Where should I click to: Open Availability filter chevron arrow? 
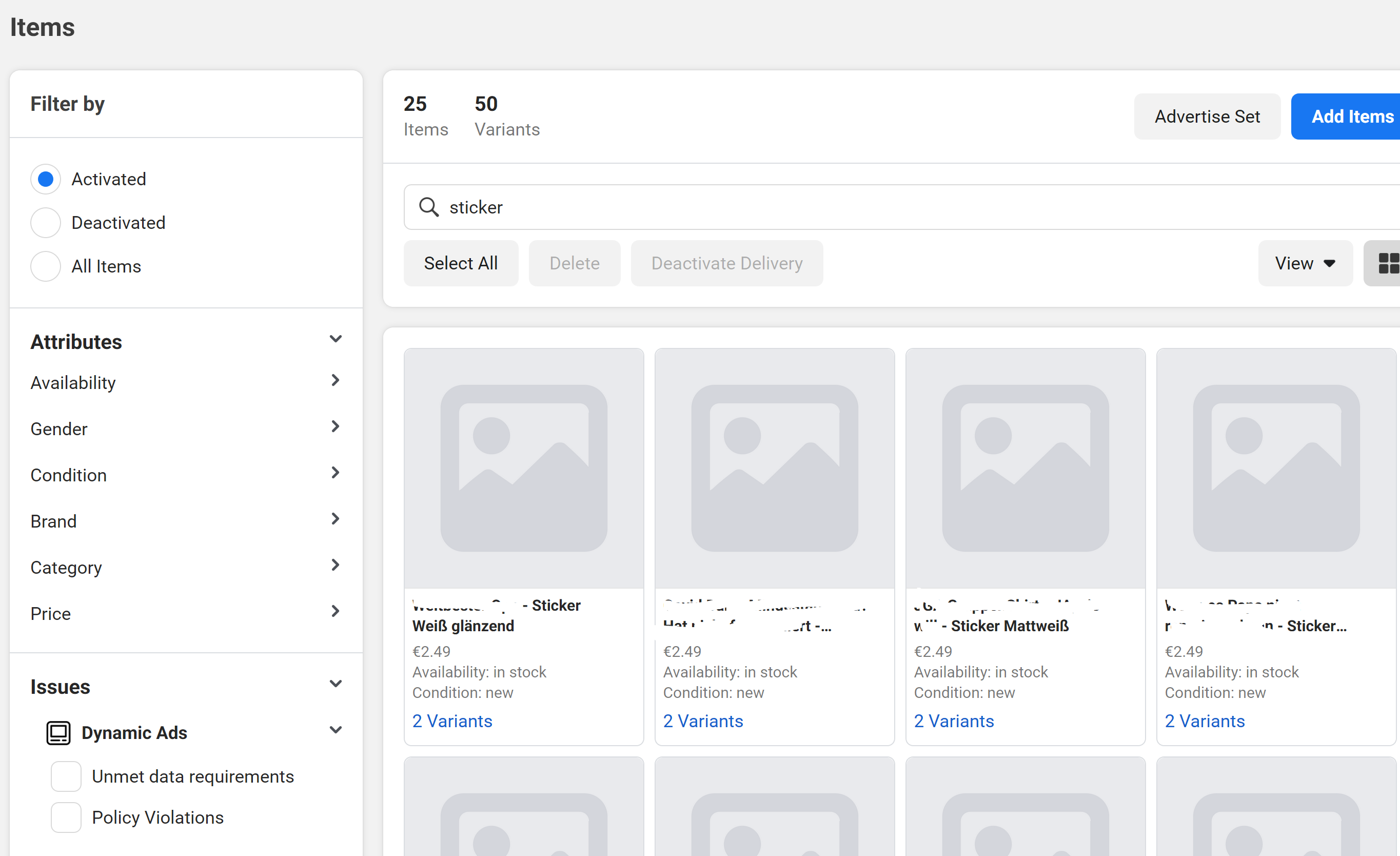335,380
